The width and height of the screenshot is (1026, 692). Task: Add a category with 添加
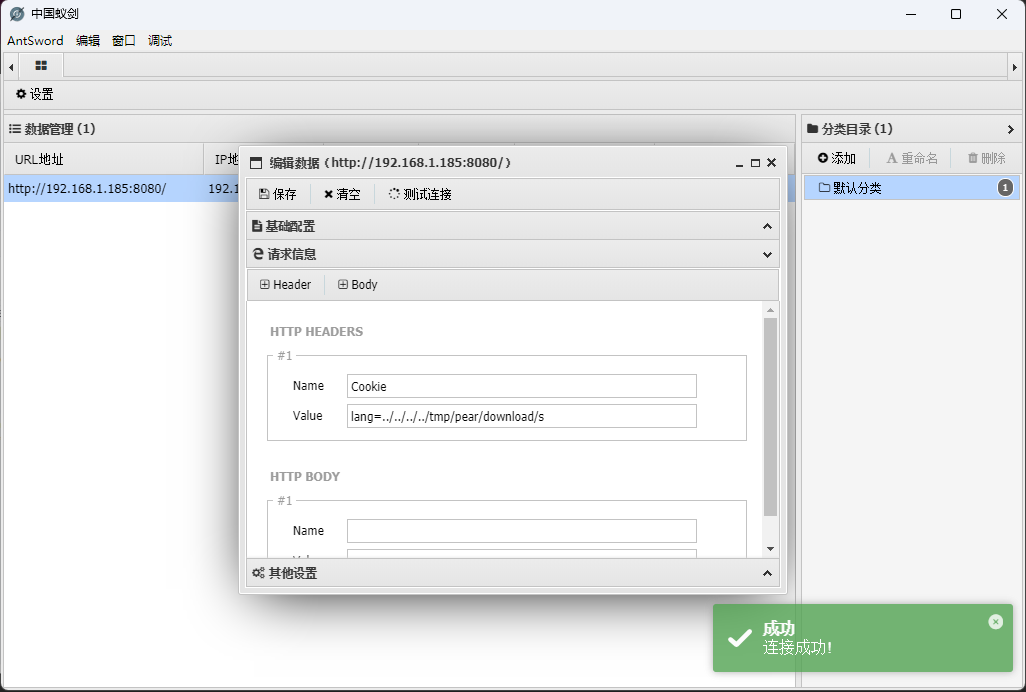click(x=837, y=158)
